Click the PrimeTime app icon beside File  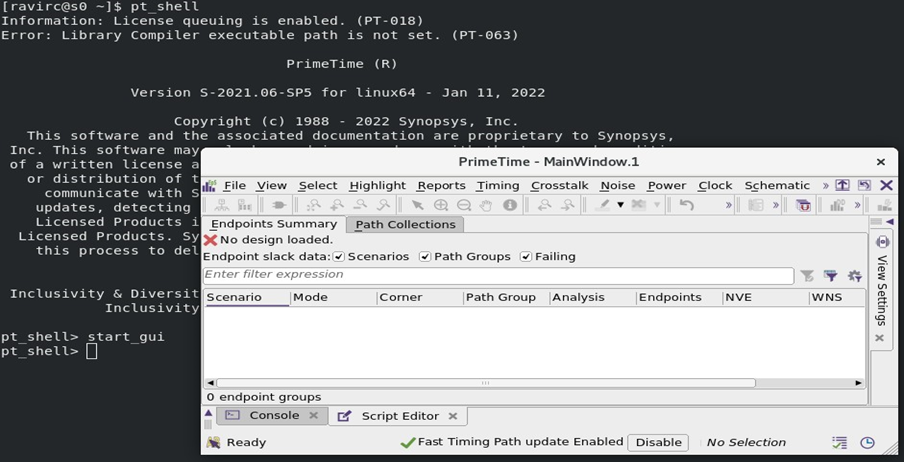209,186
